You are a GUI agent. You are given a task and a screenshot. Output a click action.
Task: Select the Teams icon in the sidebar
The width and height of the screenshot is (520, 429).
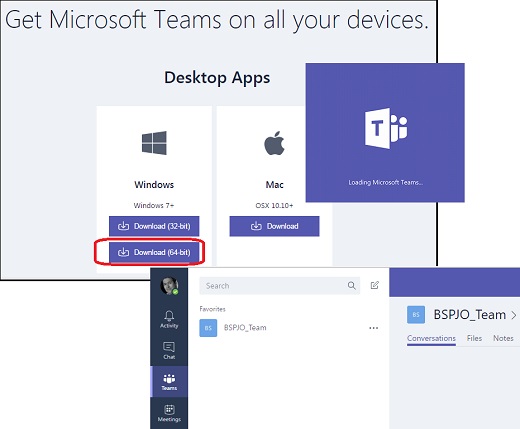point(169,382)
